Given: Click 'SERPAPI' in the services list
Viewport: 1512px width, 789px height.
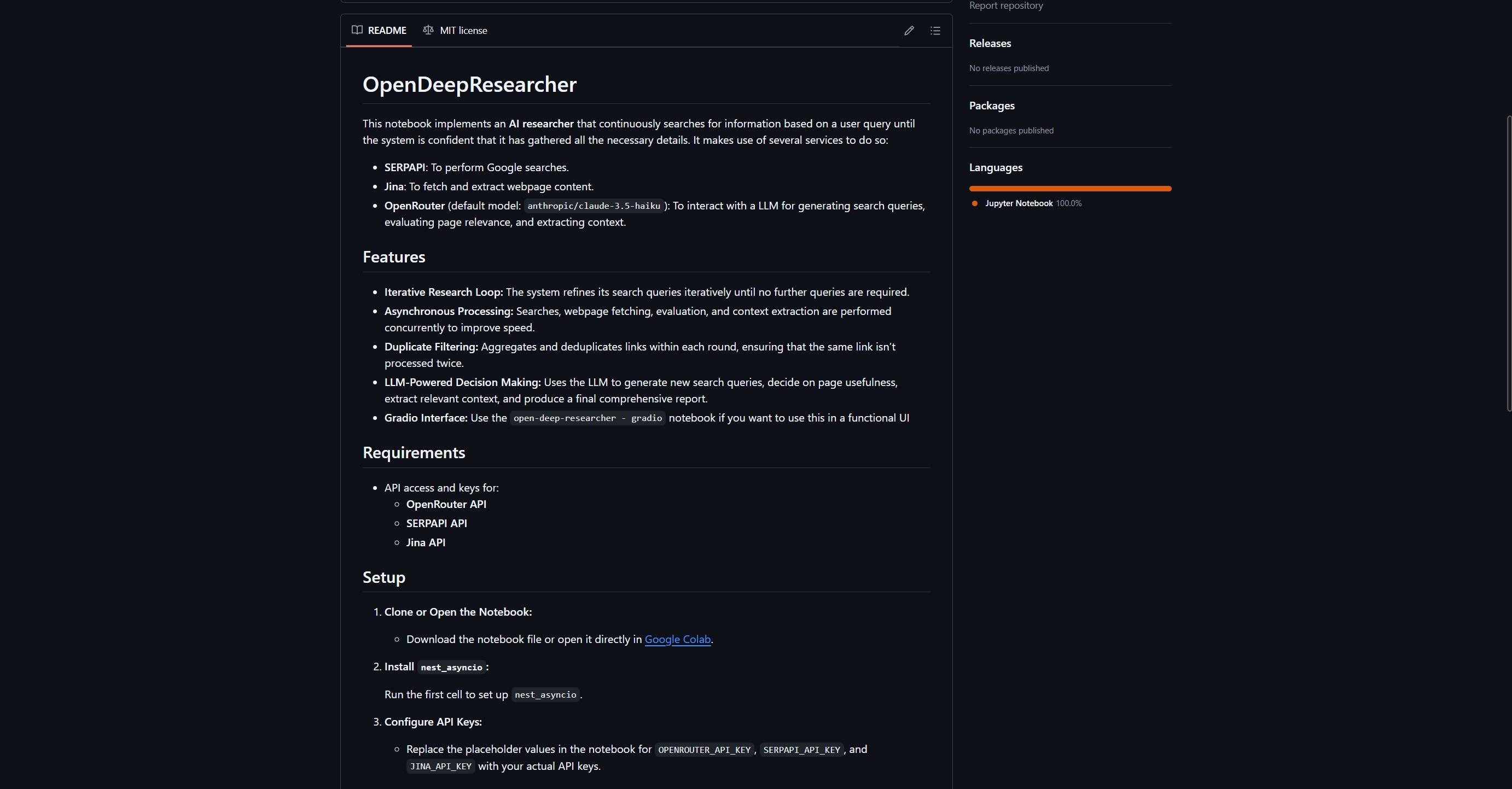Looking at the screenshot, I should click(404, 168).
